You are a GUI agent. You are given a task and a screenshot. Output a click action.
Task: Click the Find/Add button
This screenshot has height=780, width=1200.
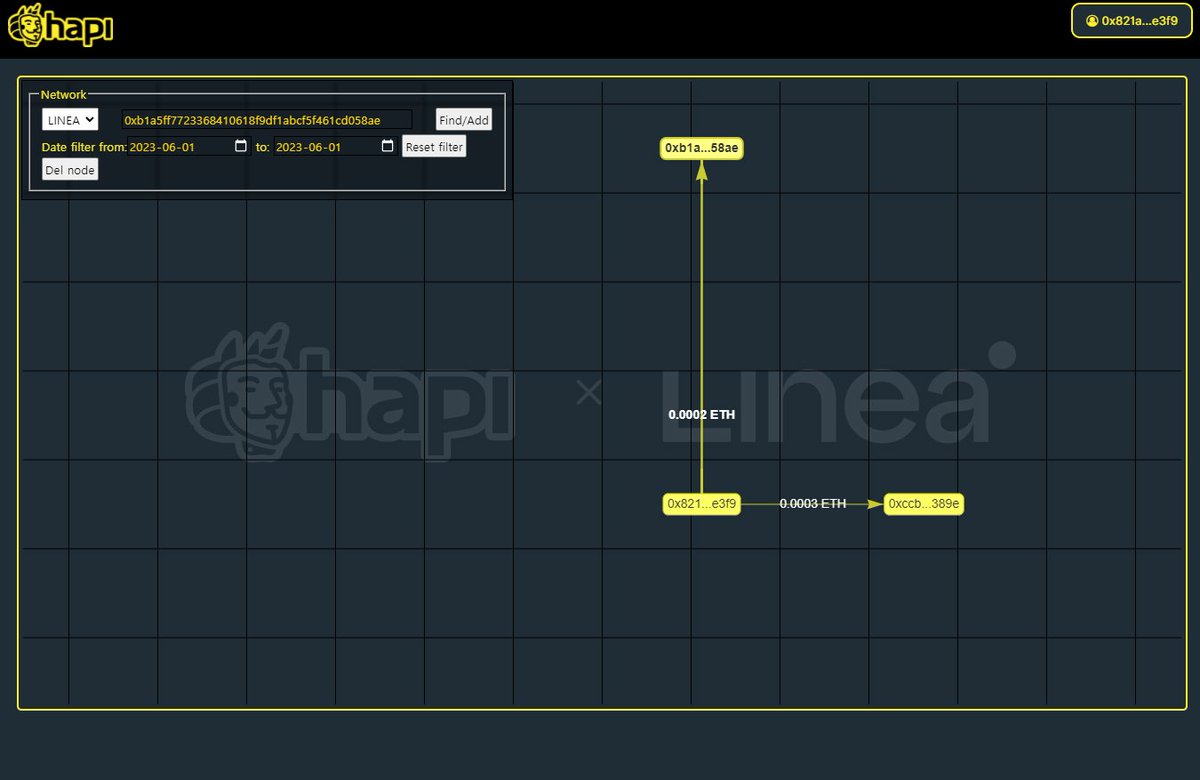(x=464, y=120)
